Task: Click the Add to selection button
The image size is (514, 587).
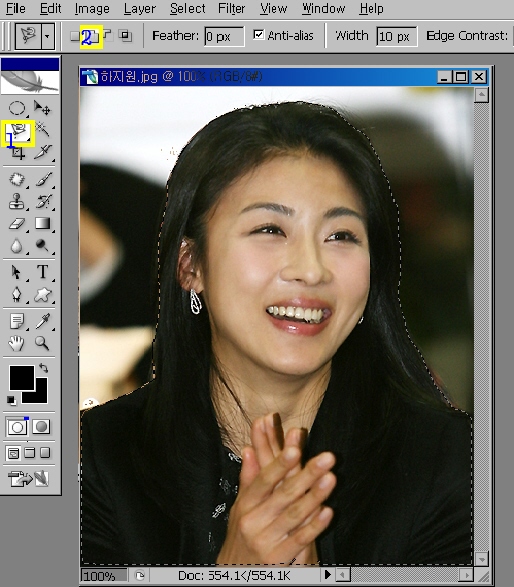Action: [x=91, y=36]
